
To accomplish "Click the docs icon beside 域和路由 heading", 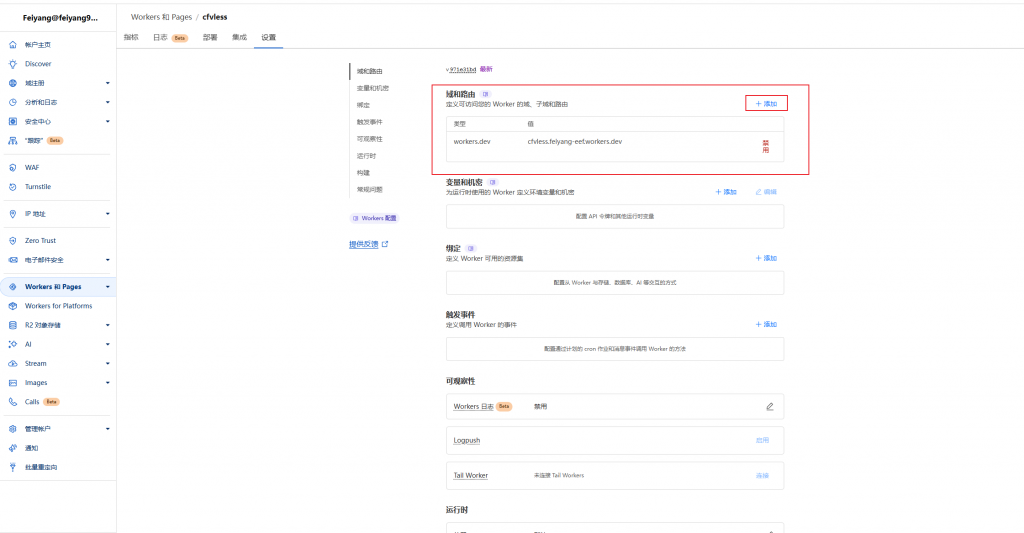I will [x=485, y=94].
